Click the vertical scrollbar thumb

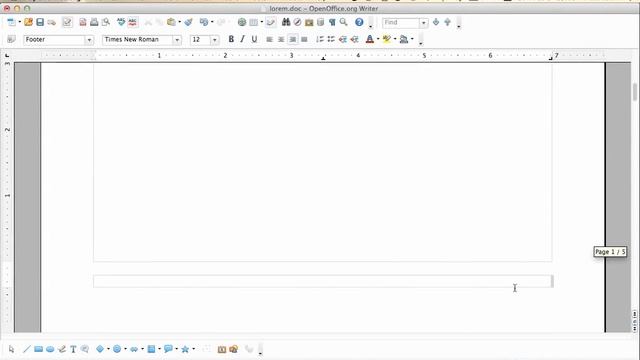[x=635, y=92]
